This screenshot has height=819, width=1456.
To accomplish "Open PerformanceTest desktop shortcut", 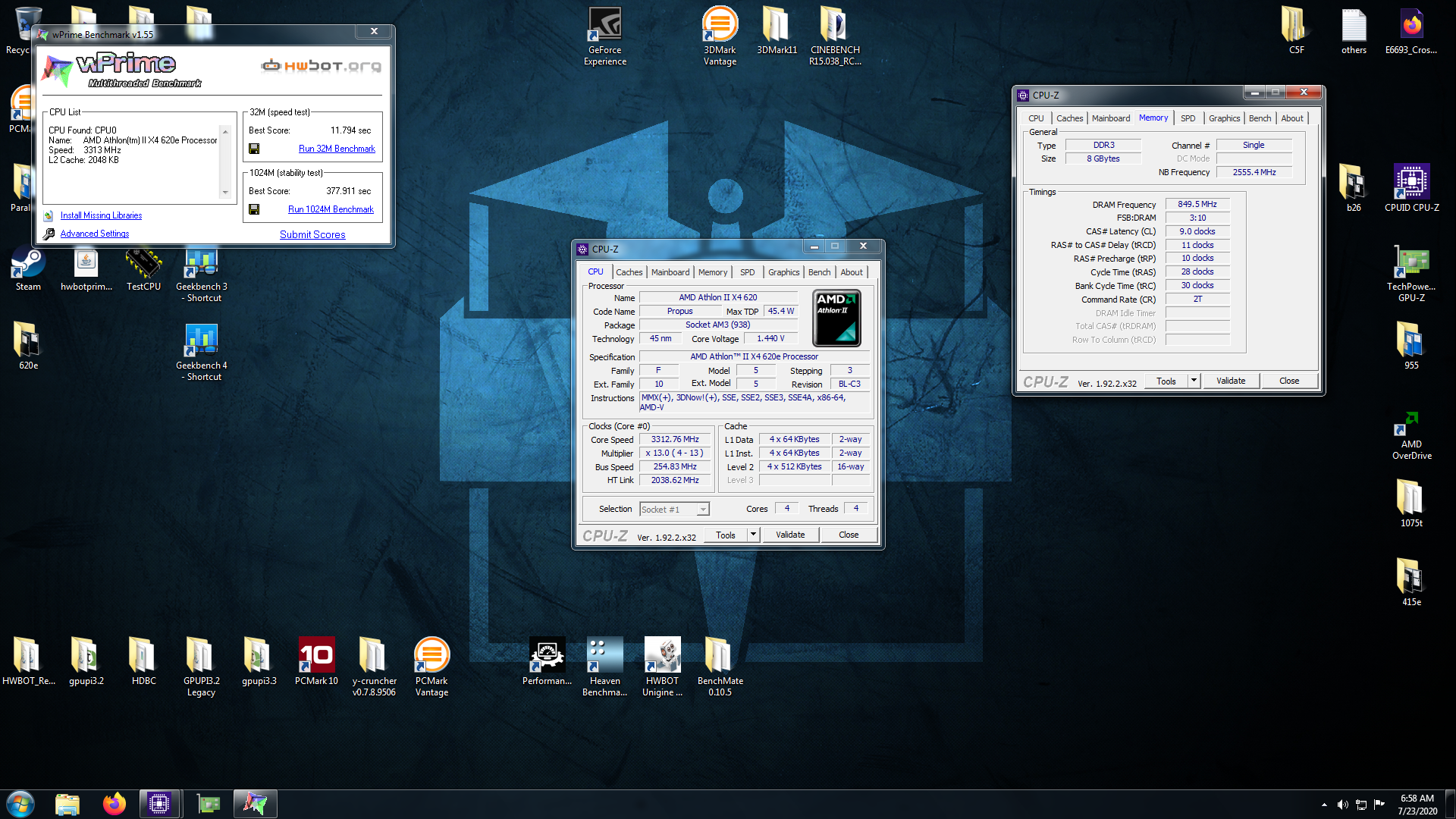I will point(547,661).
